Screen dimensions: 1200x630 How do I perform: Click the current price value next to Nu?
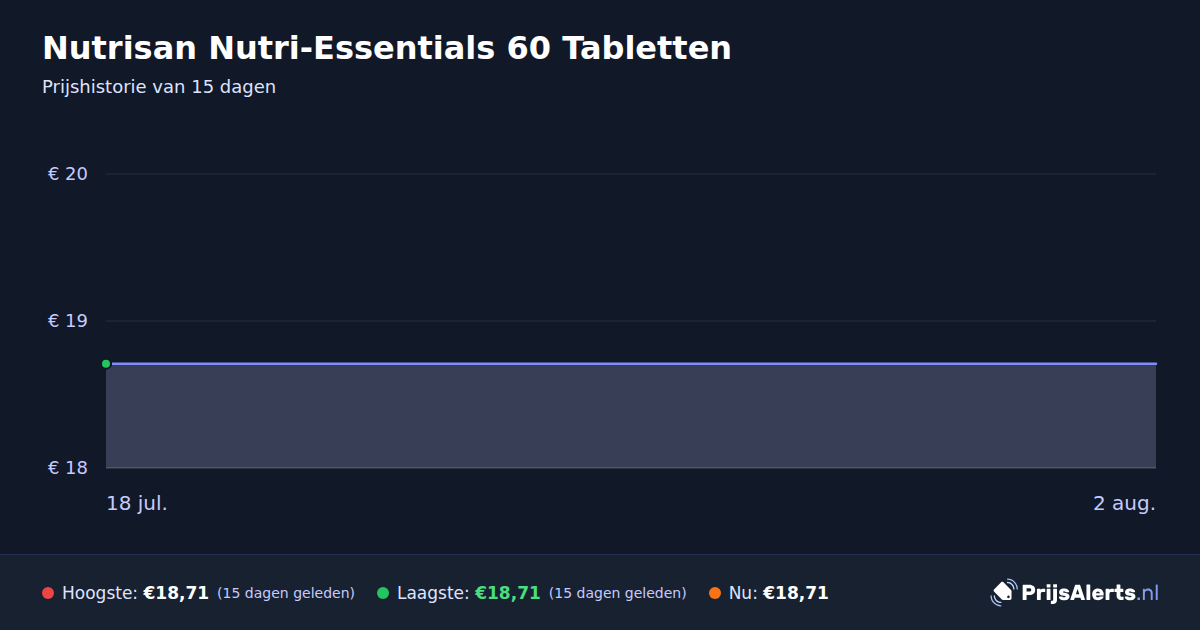(x=795, y=593)
